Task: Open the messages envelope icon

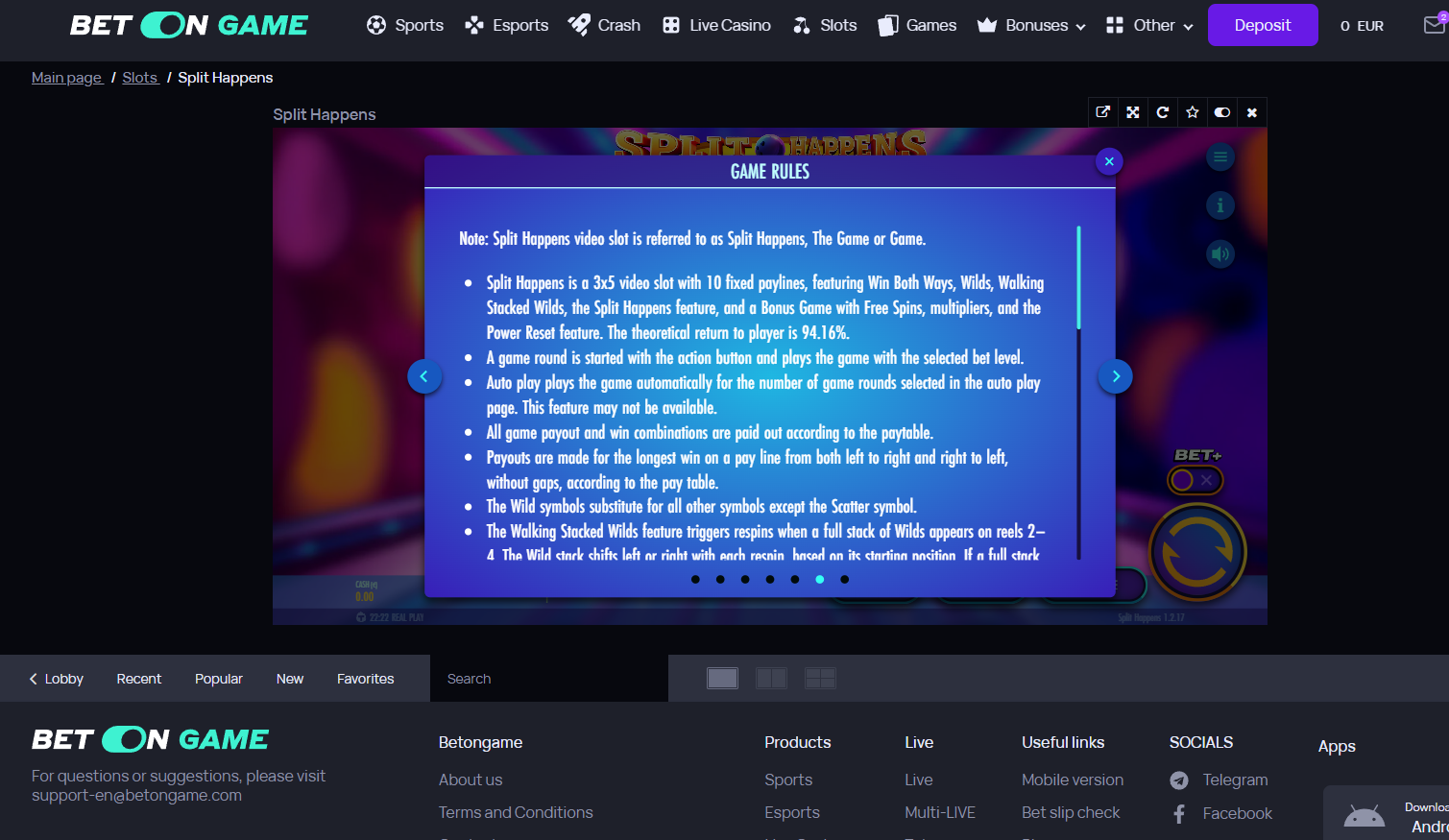Action: [1435, 25]
